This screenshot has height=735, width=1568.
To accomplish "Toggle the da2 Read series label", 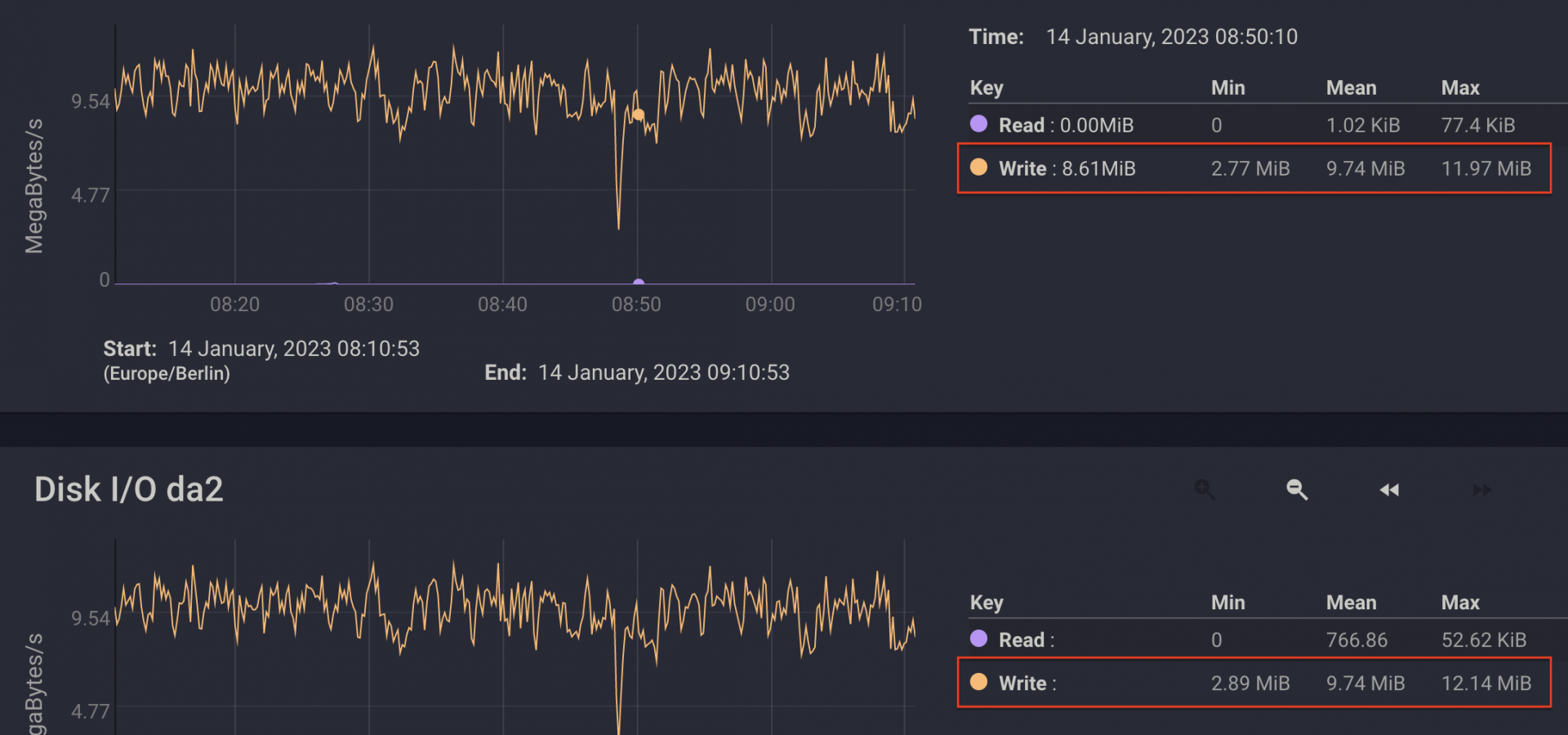I will coord(1026,639).
